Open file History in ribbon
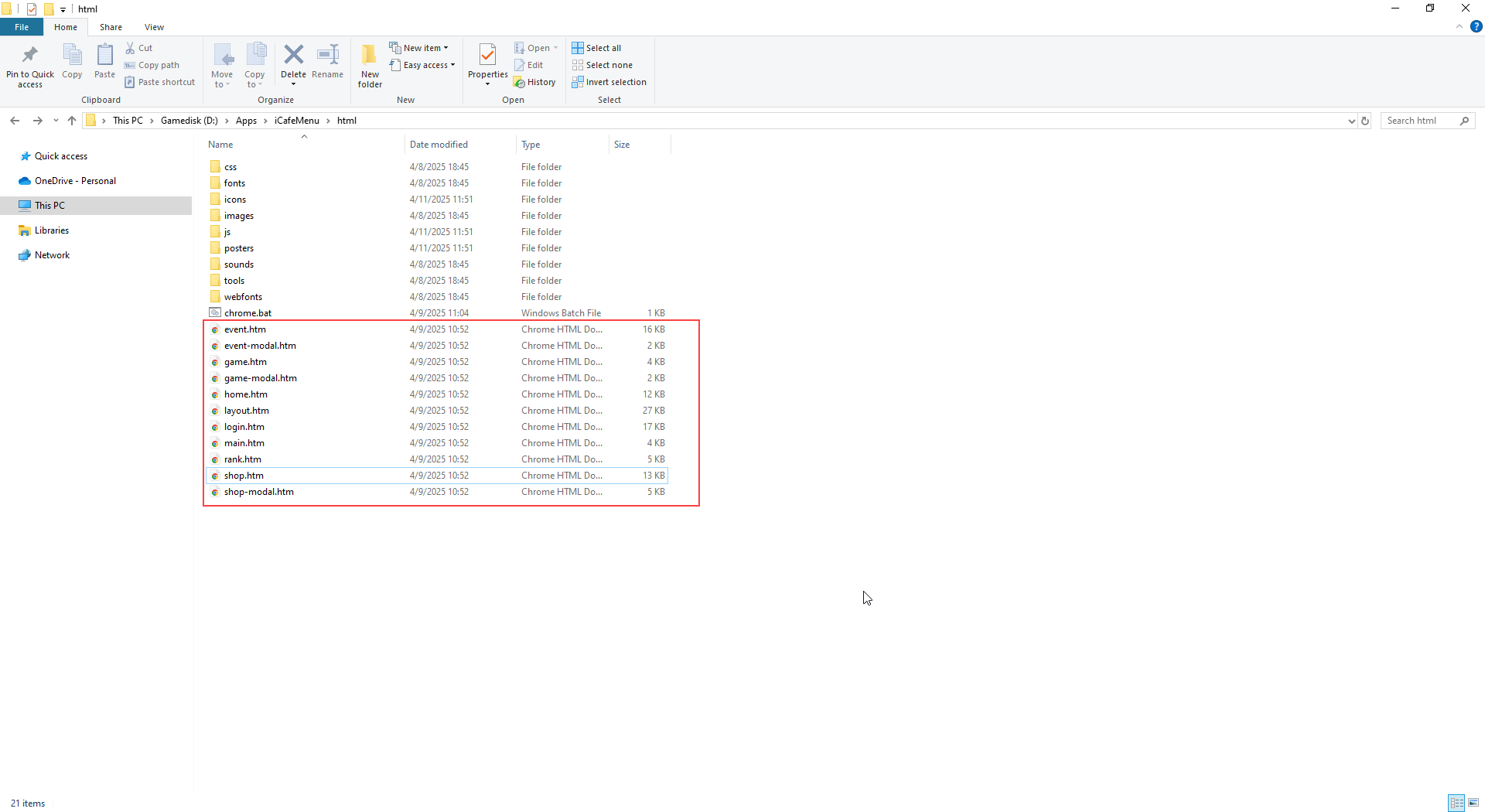Image resolution: width=1485 pixels, height=812 pixels. 535,82
